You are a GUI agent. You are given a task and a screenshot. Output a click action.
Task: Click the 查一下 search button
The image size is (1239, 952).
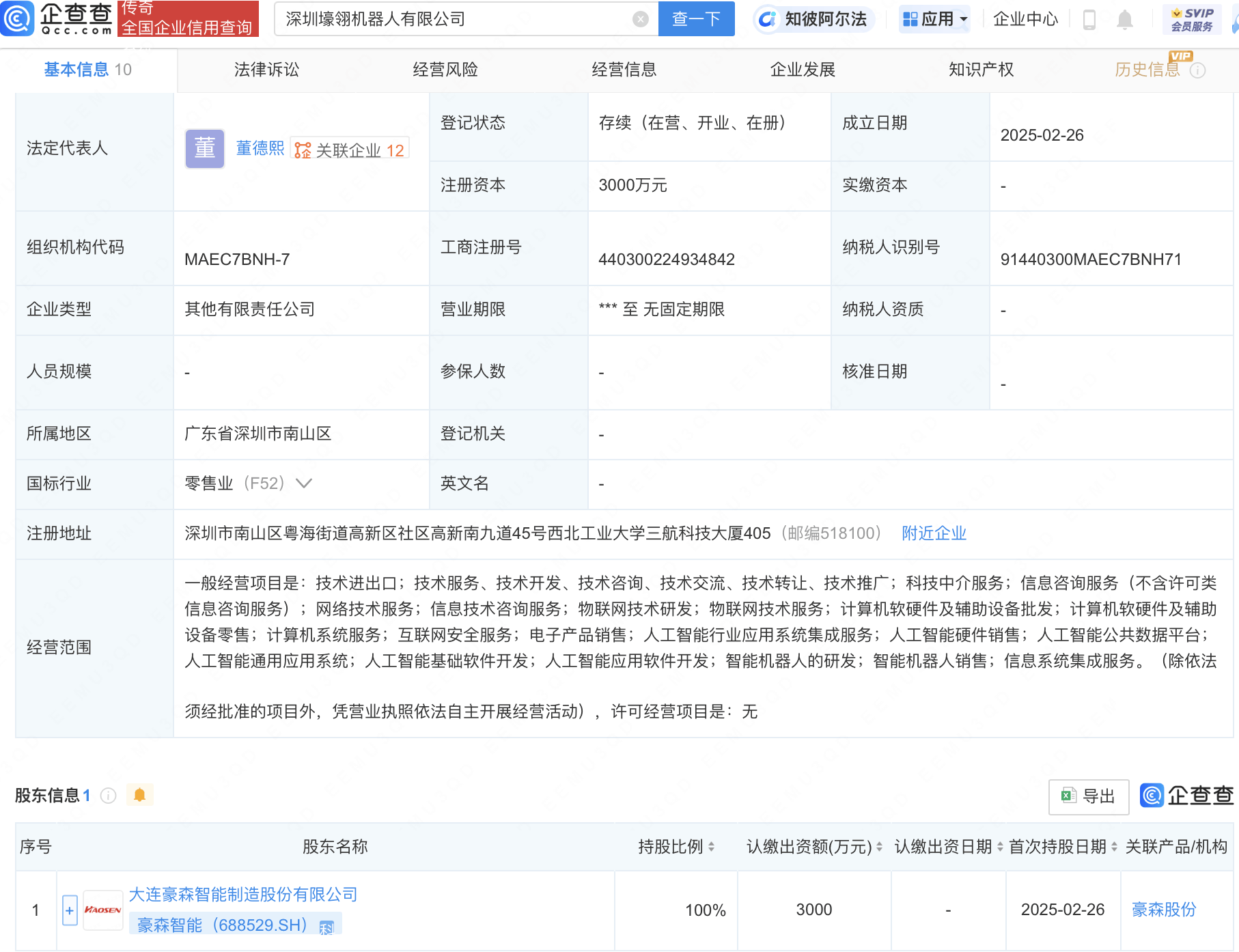pos(696,19)
